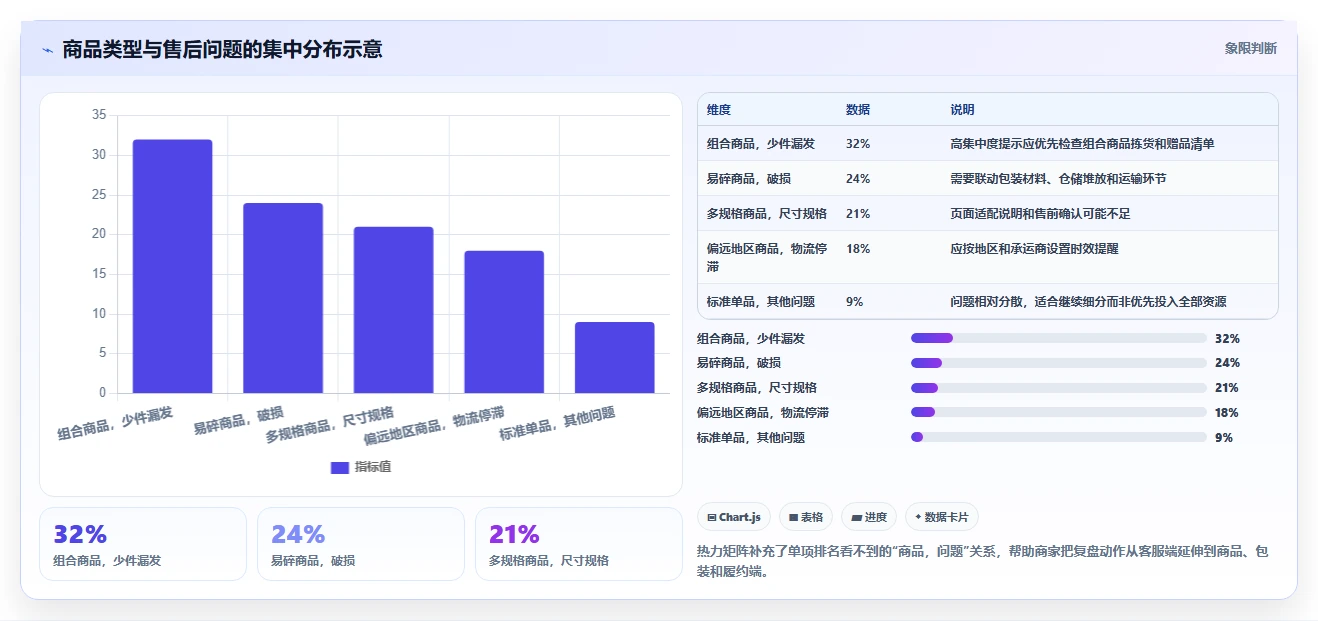
Task: Click the 9% value in the table
Action: tap(855, 301)
